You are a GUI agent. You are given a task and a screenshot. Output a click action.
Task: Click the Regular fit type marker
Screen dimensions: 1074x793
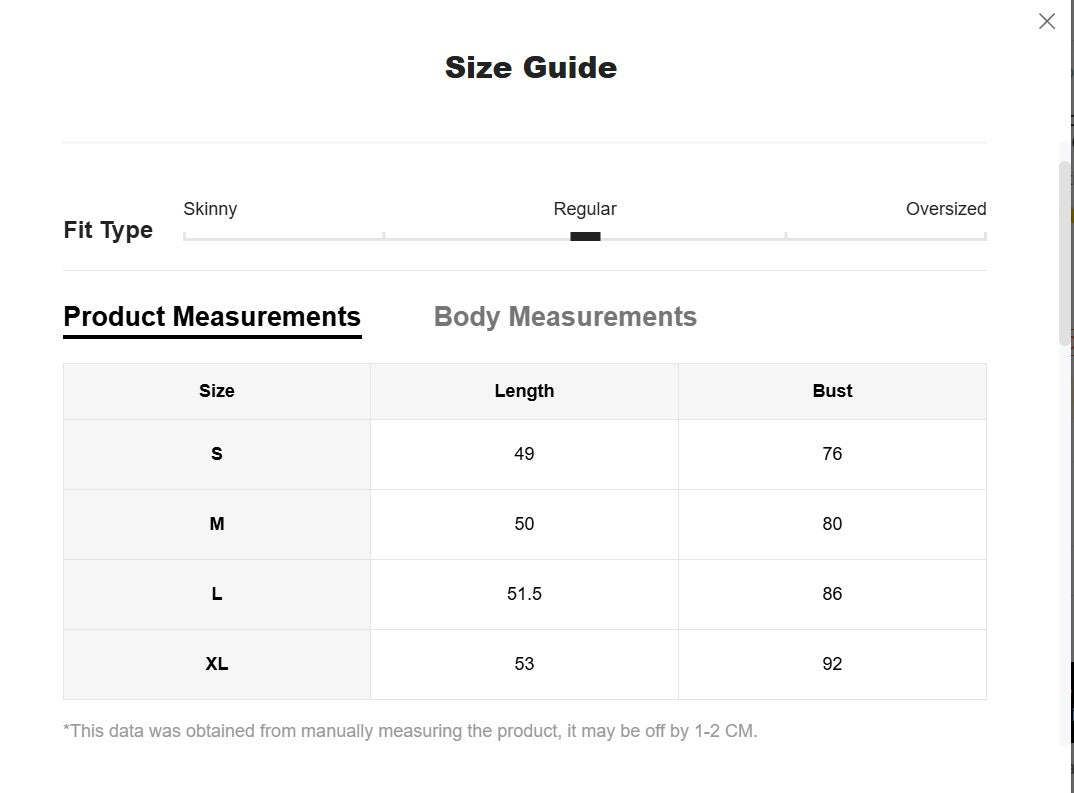click(x=585, y=236)
